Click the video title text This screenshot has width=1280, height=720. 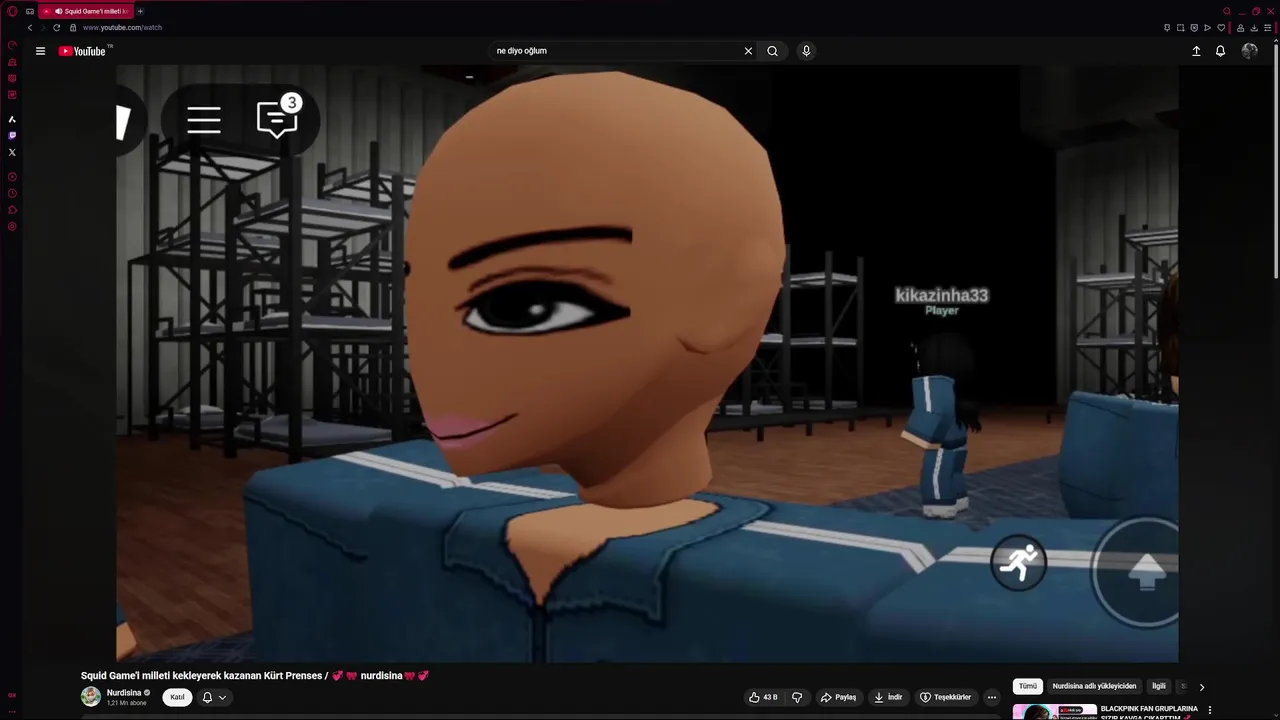point(255,676)
